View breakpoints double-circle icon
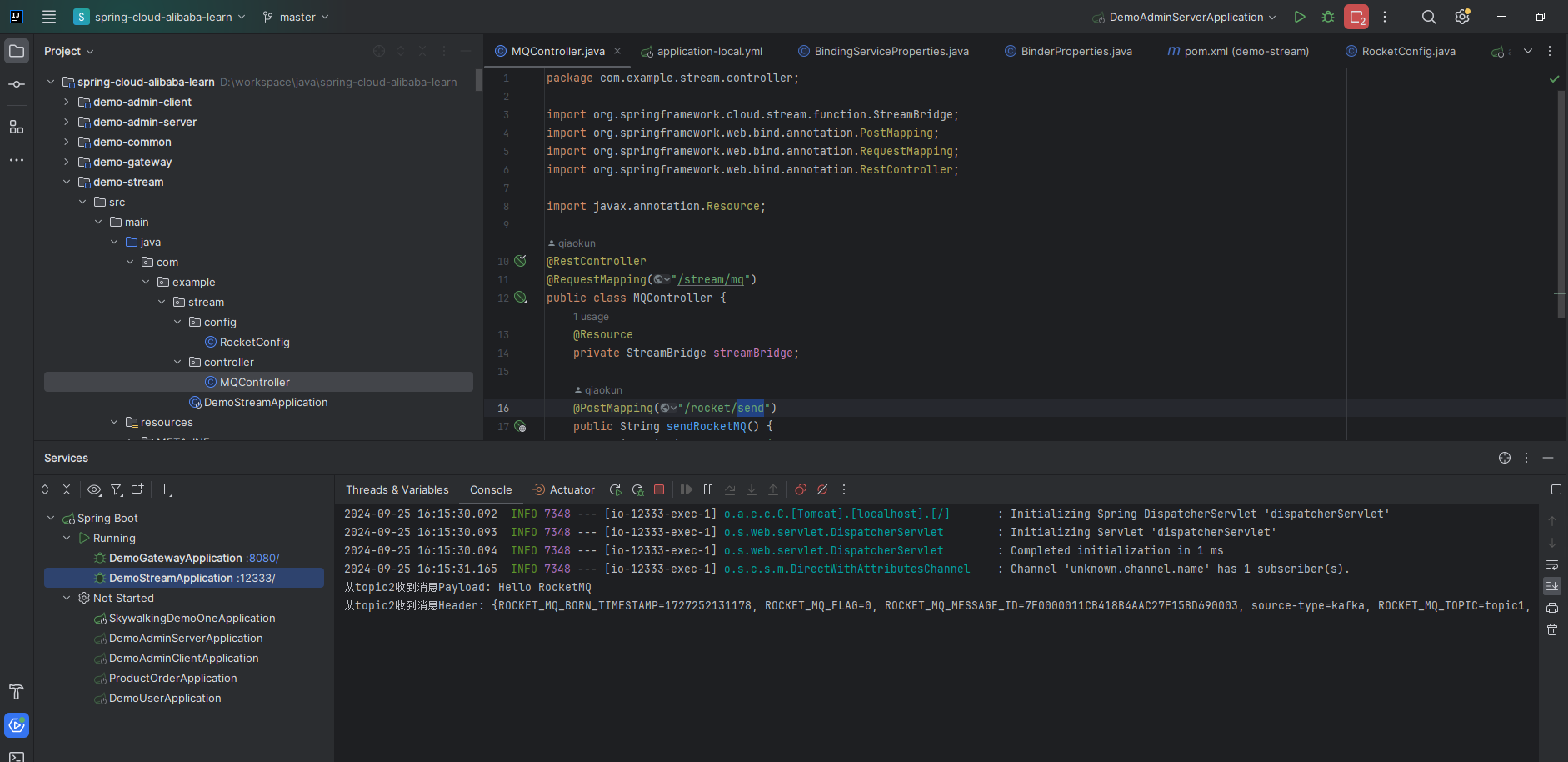 pyautogui.click(x=801, y=490)
